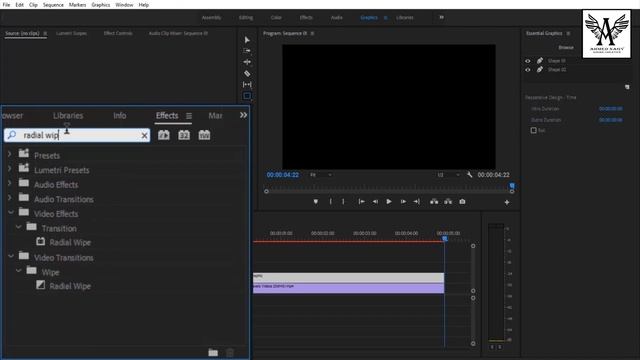Screen dimensions: 640x360
Task: Switch to the Libraries panel tab
Action: click(x=68, y=116)
